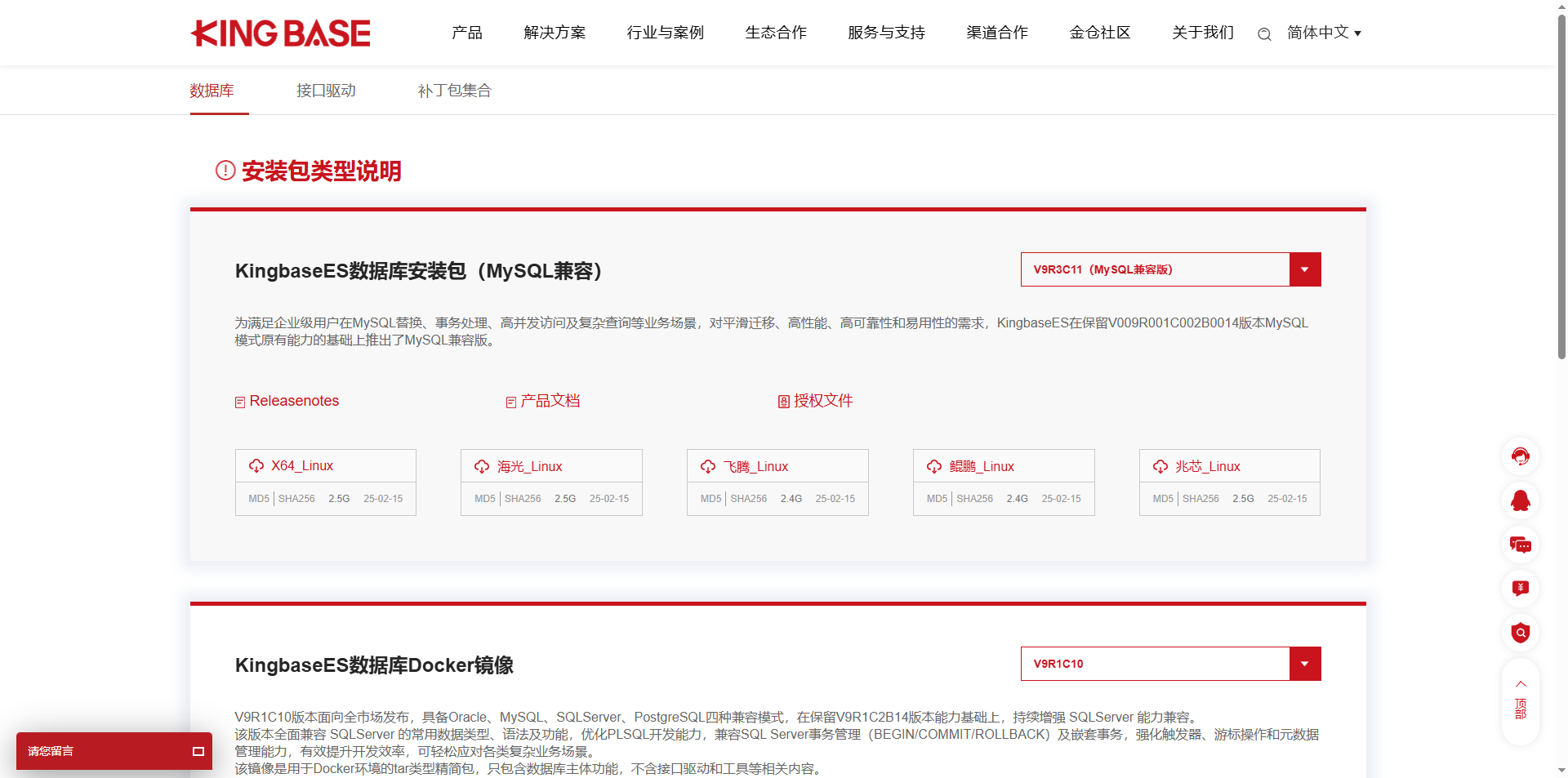Screen dimensions: 1568x778
Task: Open the yen price inquiry icon
Action: pos(1521,589)
